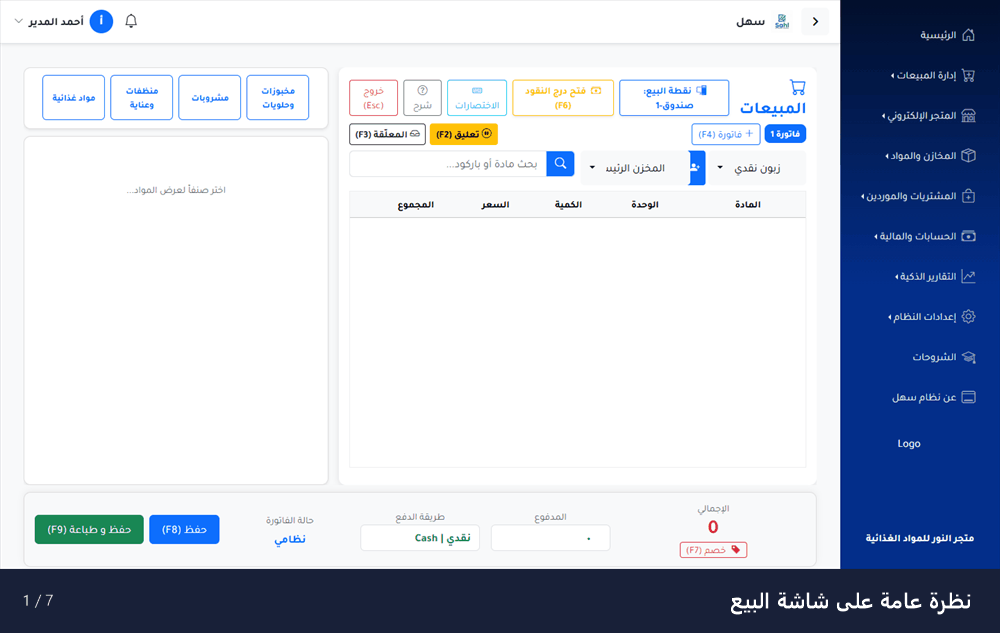1000x633 pixels.
Task: Add new invoice with فاتورة (F4)
Action: pos(726,134)
